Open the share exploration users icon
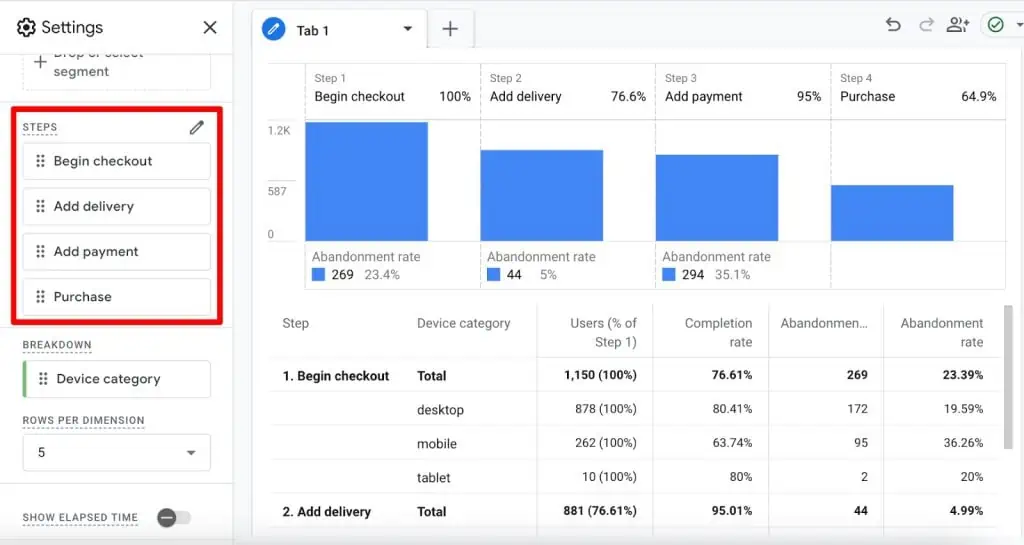Image resolution: width=1024 pixels, height=545 pixels. tap(958, 25)
